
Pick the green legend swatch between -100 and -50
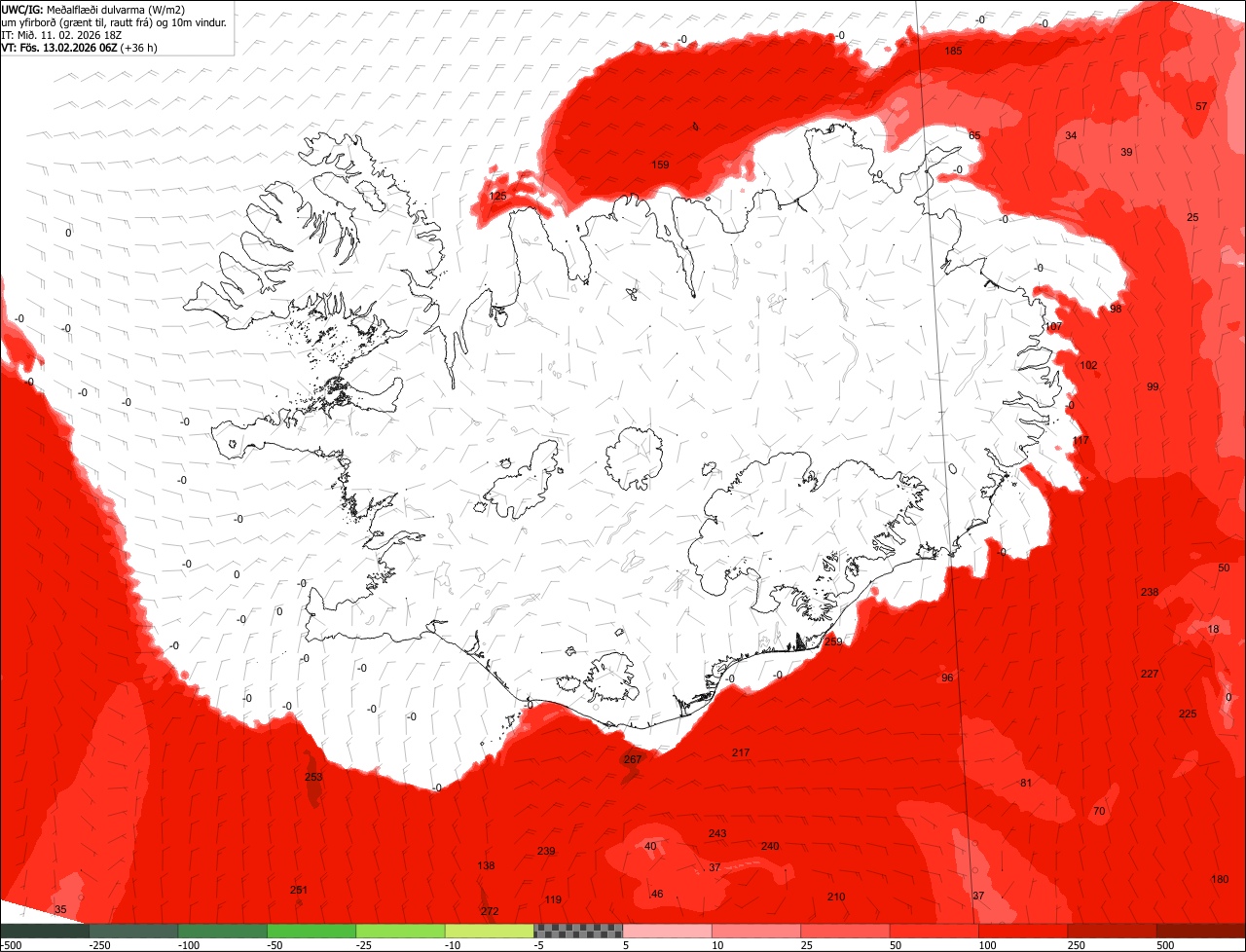[x=223, y=931]
